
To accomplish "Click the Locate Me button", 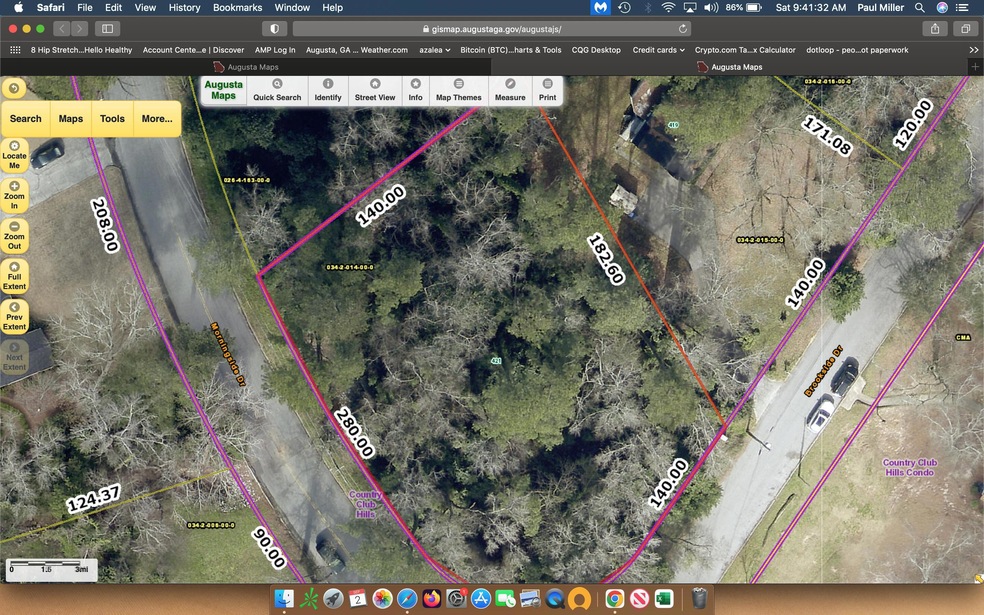I will [x=14, y=155].
